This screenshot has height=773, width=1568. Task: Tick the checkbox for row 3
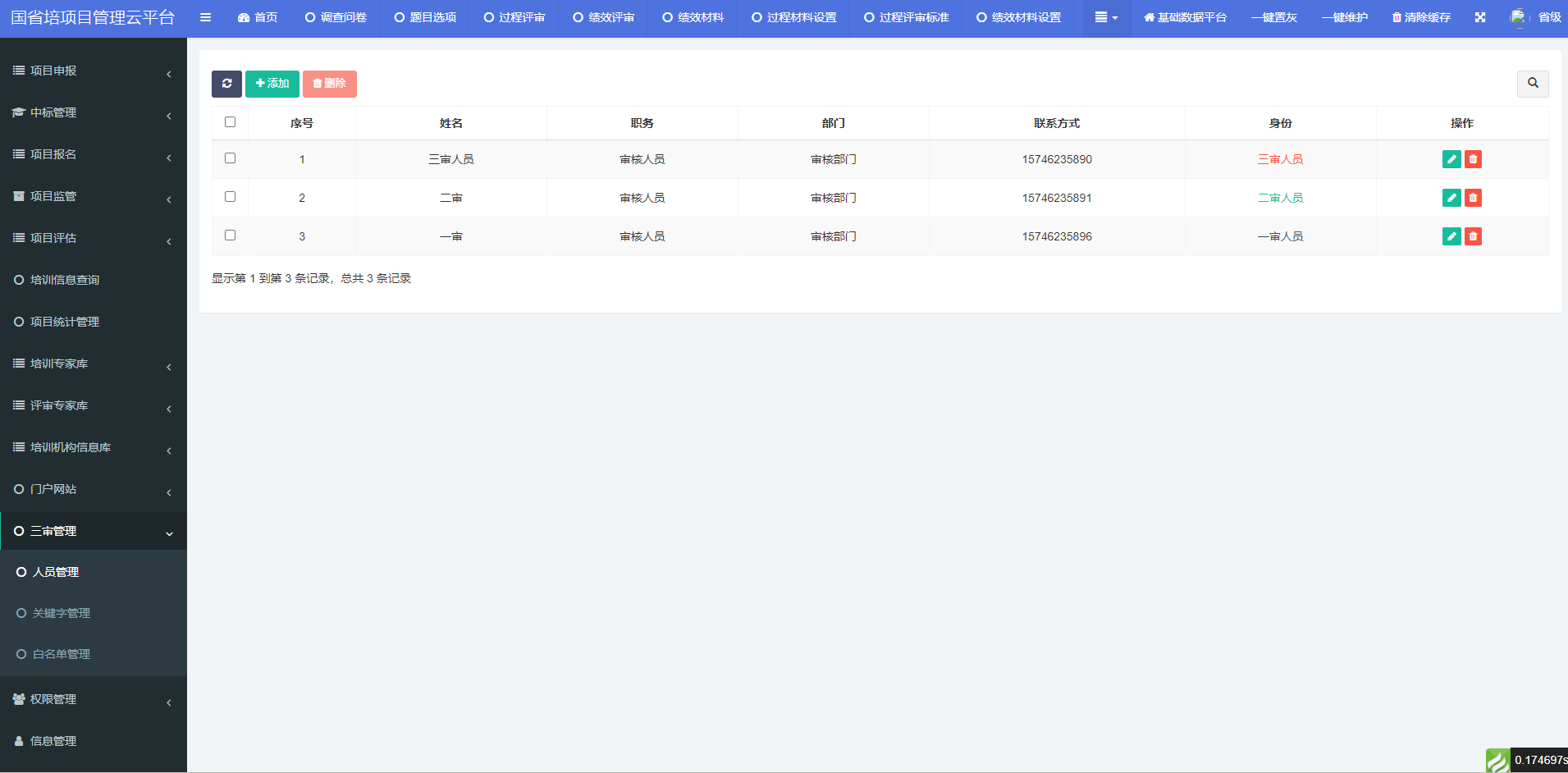point(230,236)
